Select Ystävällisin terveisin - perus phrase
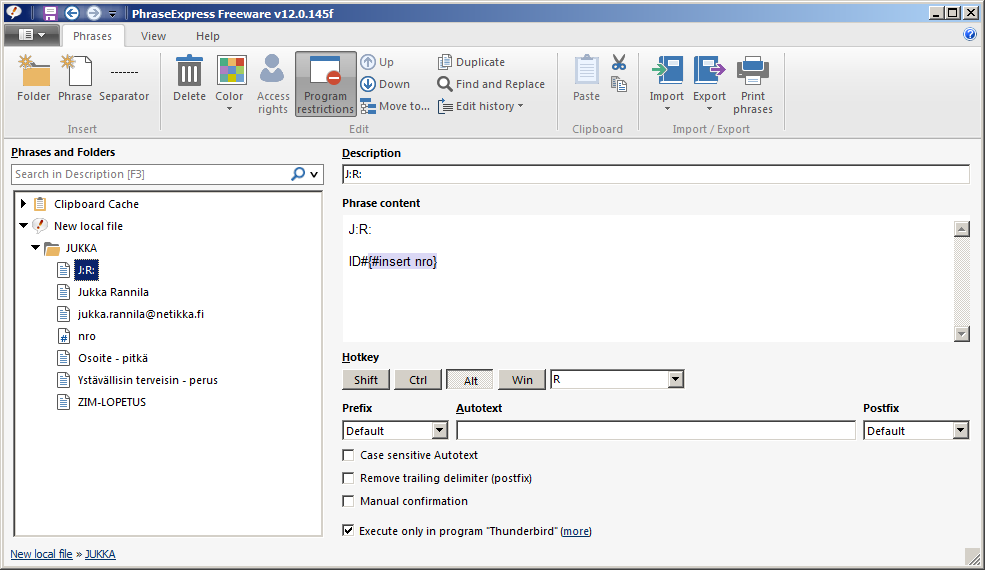The width and height of the screenshot is (985, 570). 148,380
